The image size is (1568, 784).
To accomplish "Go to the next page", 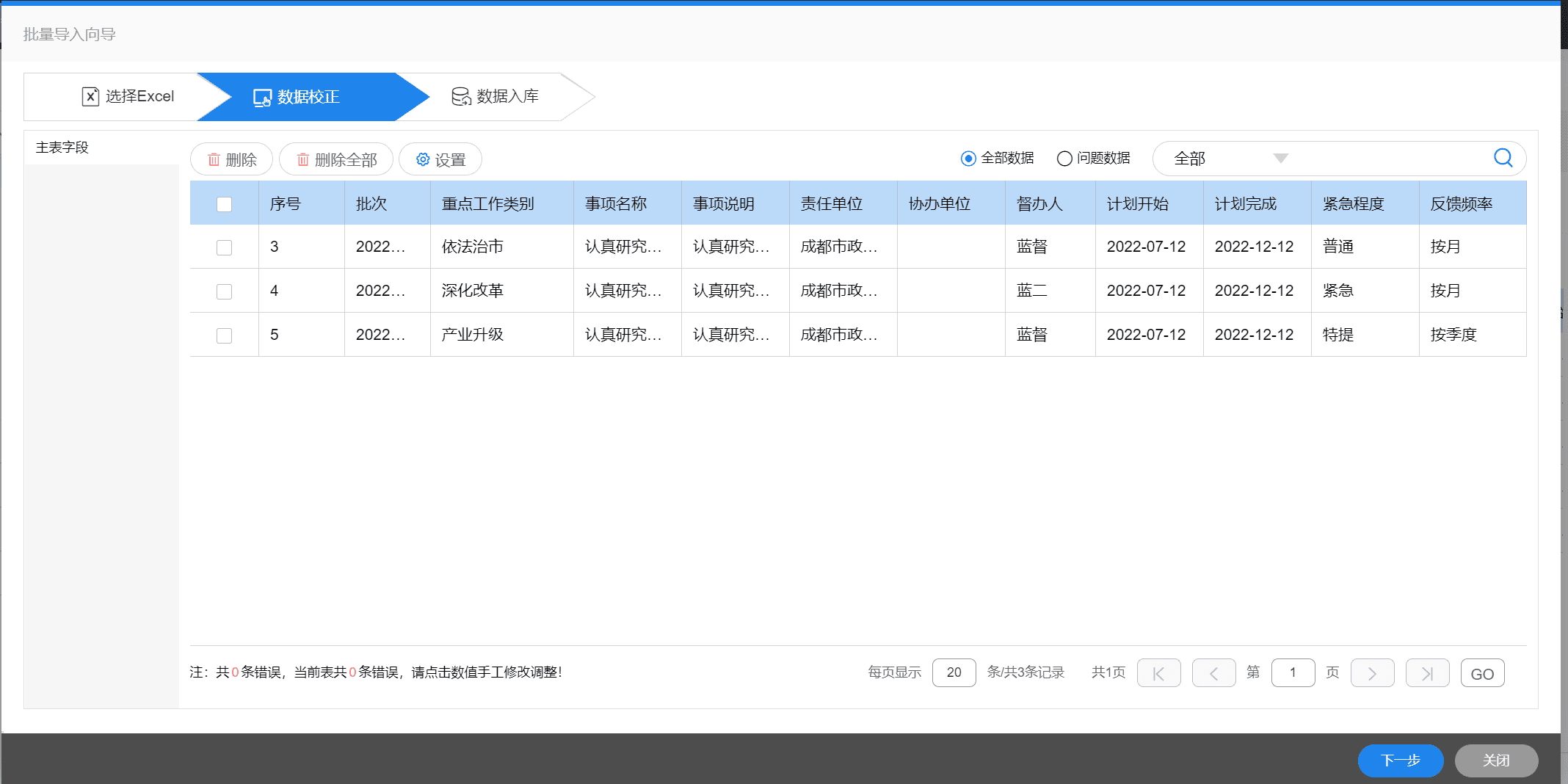I will click(x=1372, y=673).
